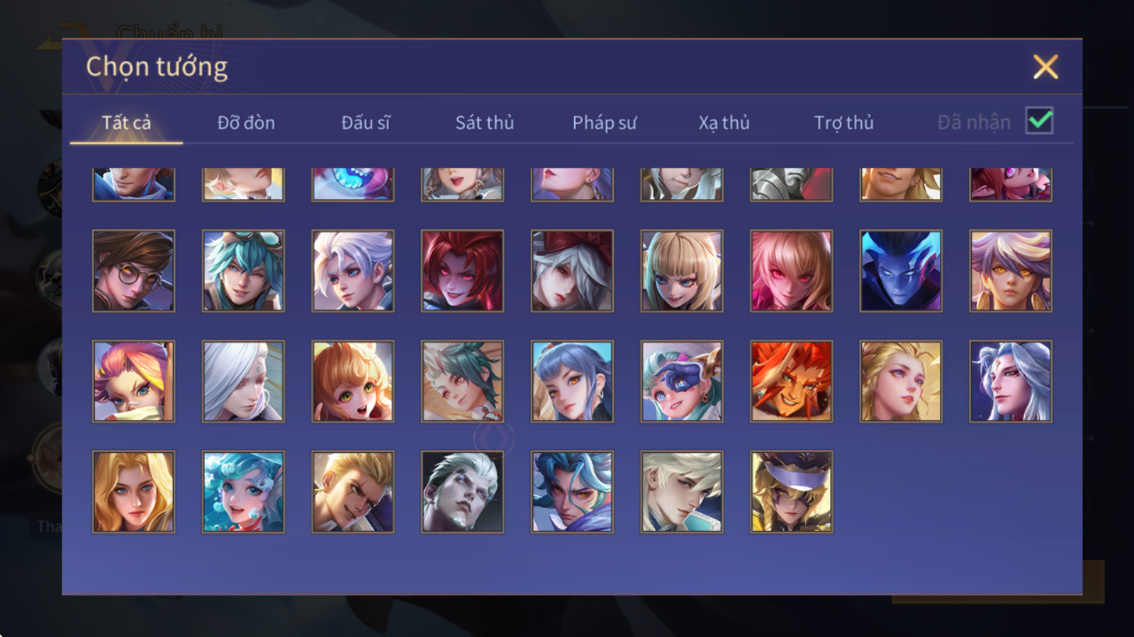Select the silver-haired hero with red hat
1134x637 pixels.
point(572,271)
